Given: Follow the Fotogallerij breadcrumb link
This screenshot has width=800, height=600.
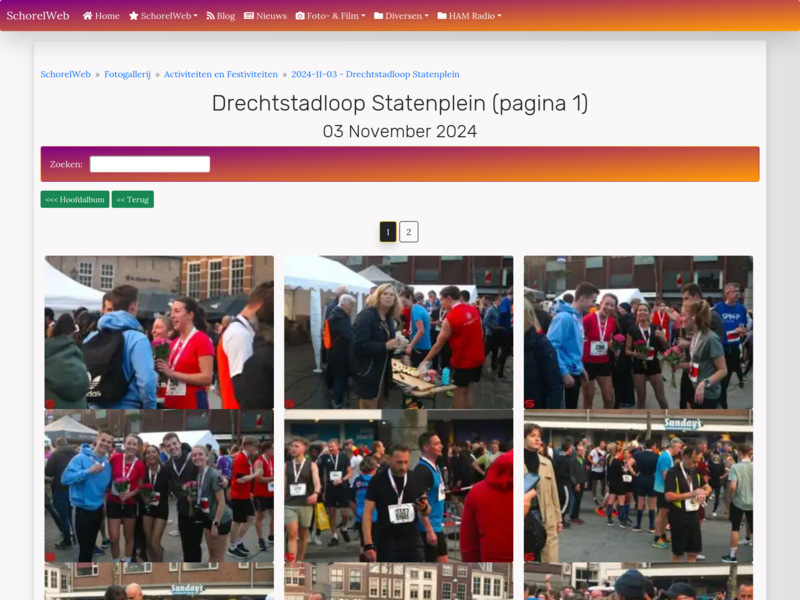Looking at the screenshot, I should coord(128,74).
